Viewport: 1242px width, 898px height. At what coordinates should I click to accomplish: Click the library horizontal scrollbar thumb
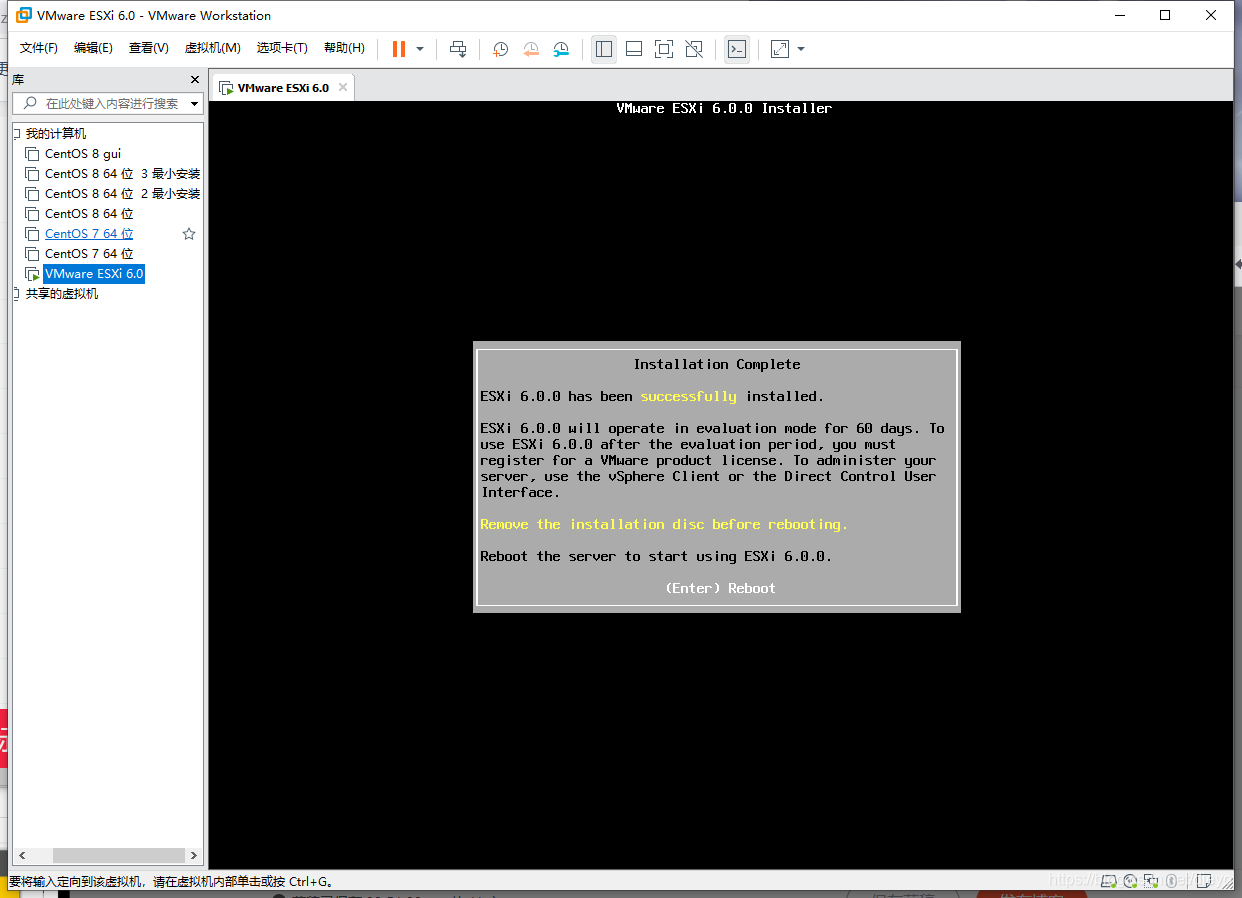[119, 856]
